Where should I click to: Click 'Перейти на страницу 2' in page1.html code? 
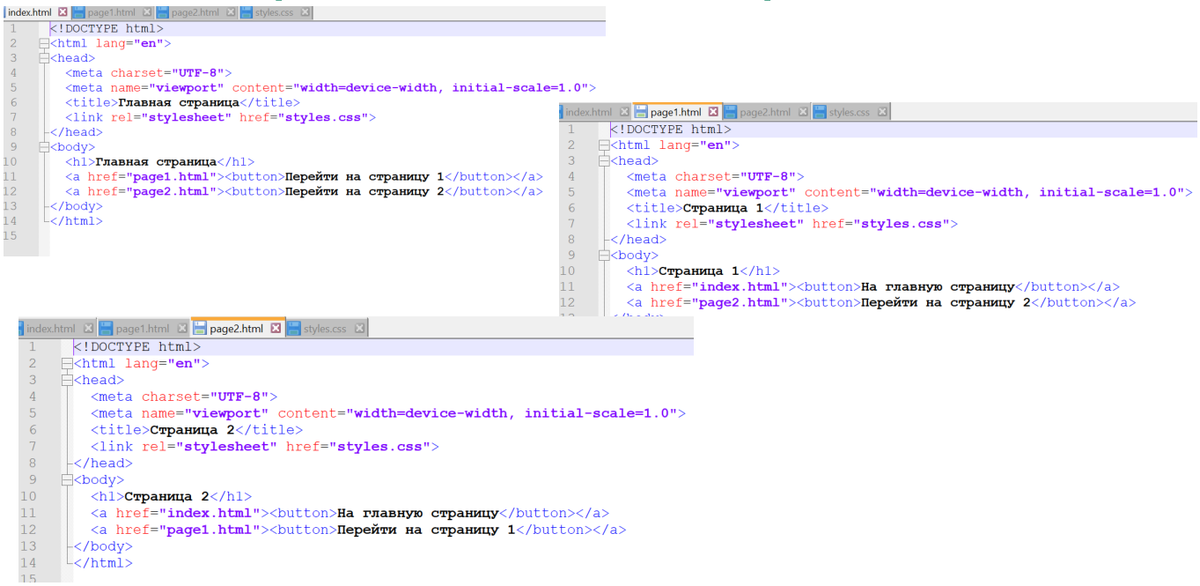(945, 302)
